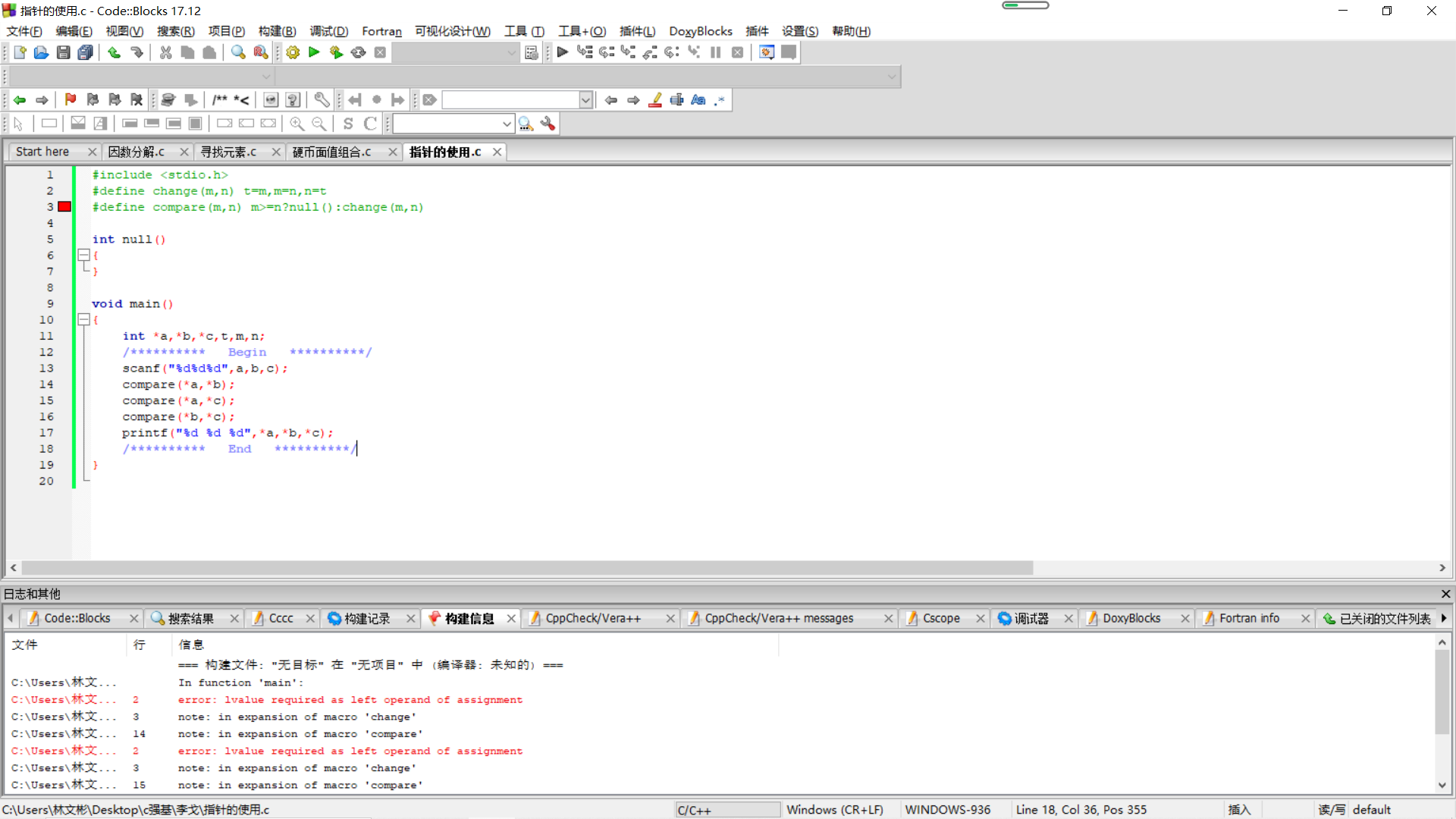
Task: Run the program with green play icon
Action: 314,52
